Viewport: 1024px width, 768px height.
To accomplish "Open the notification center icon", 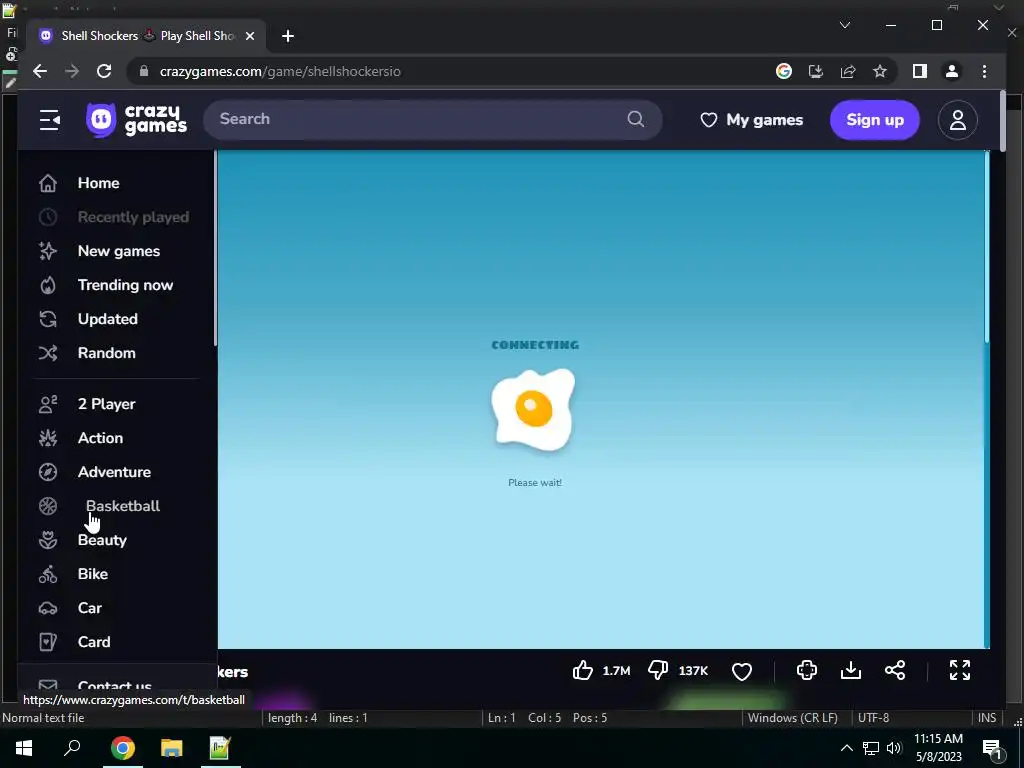I will click(993, 748).
